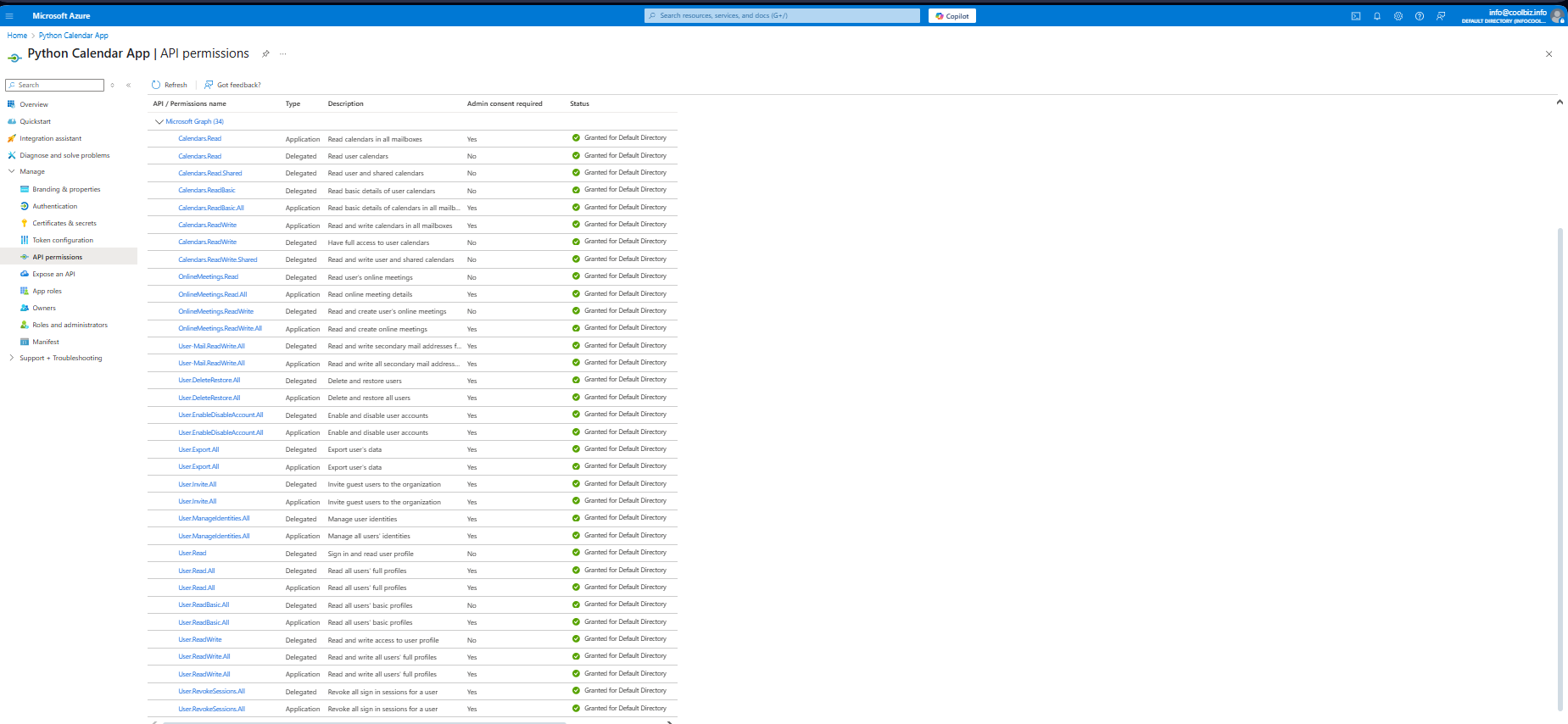Viewport: 1568px width, 724px height.
Task: Click the top search resources field
Action: (x=782, y=16)
